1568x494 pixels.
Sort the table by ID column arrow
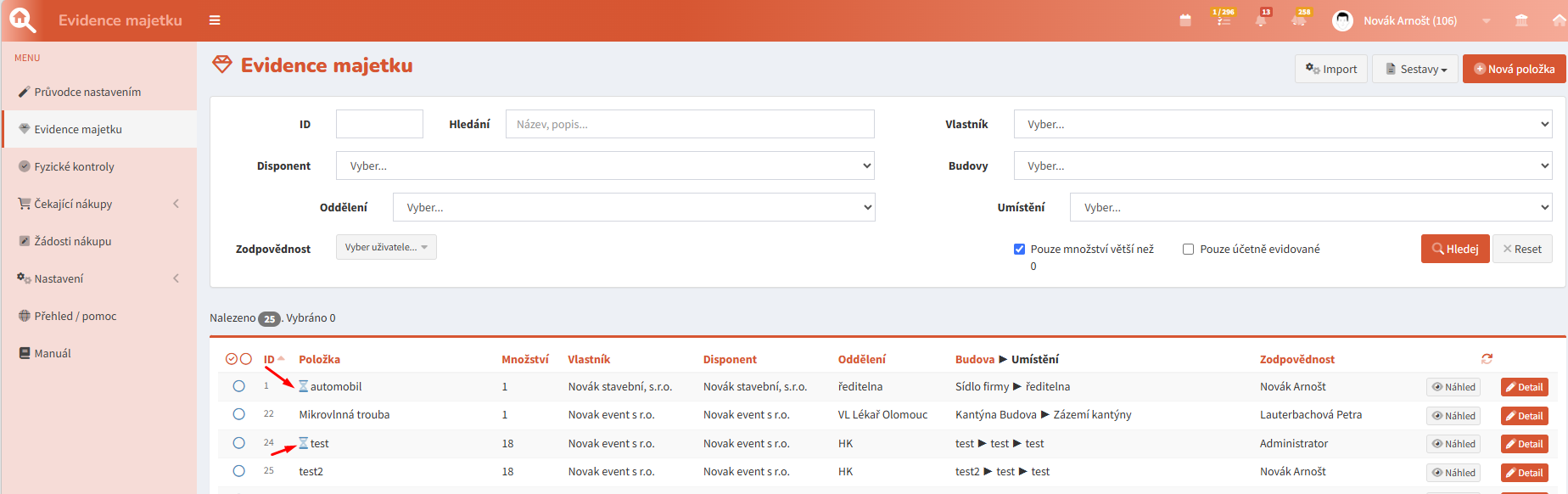click(281, 359)
